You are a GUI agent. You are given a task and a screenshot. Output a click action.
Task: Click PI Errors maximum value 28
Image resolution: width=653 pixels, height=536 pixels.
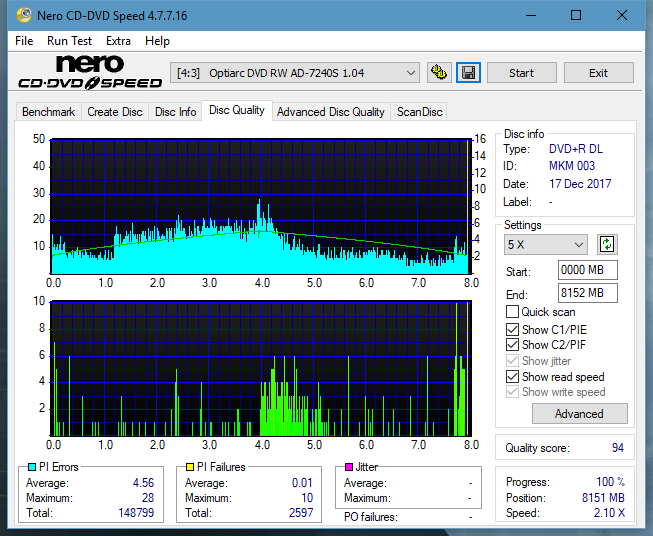pos(148,498)
